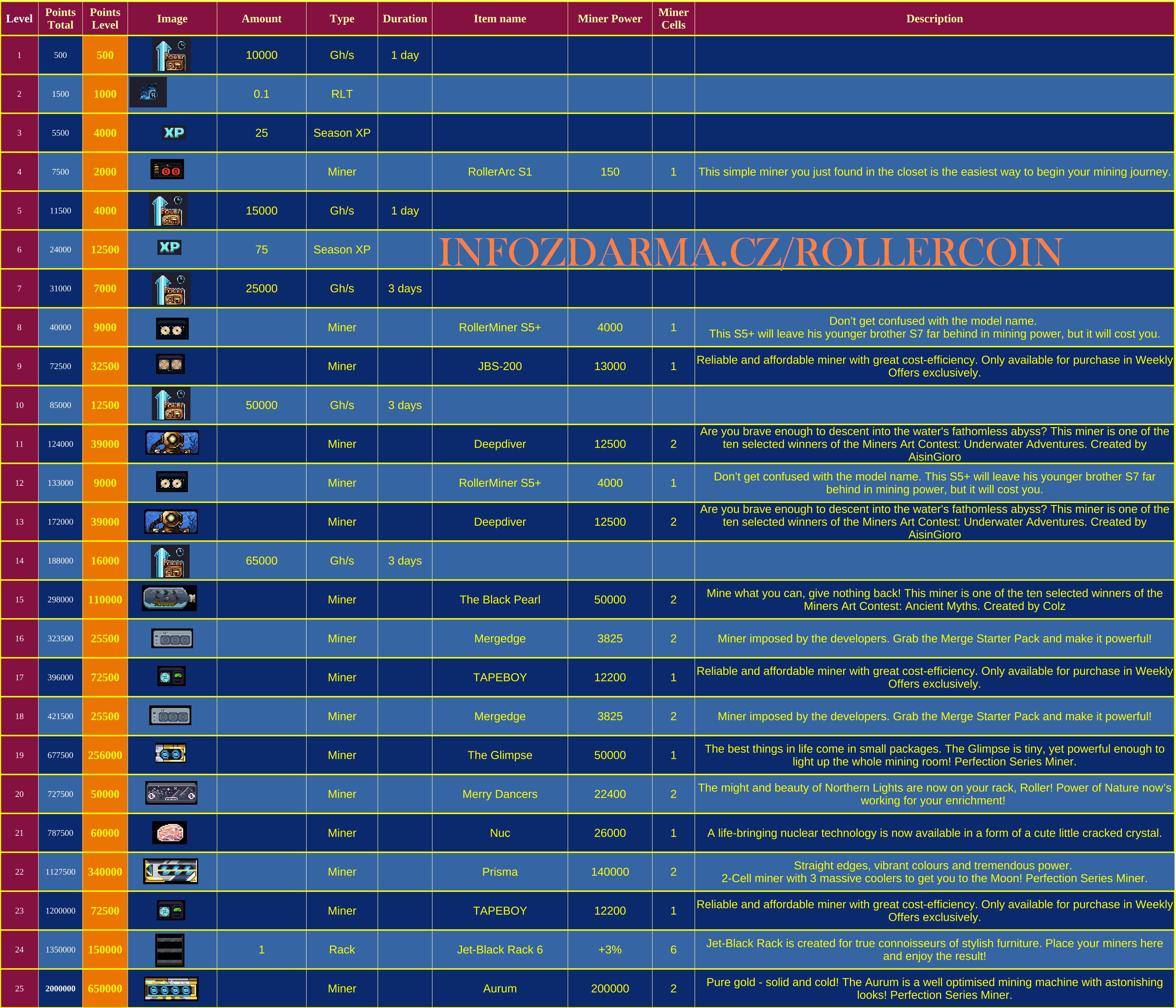Select the Prisma miner image

point(172,871)
